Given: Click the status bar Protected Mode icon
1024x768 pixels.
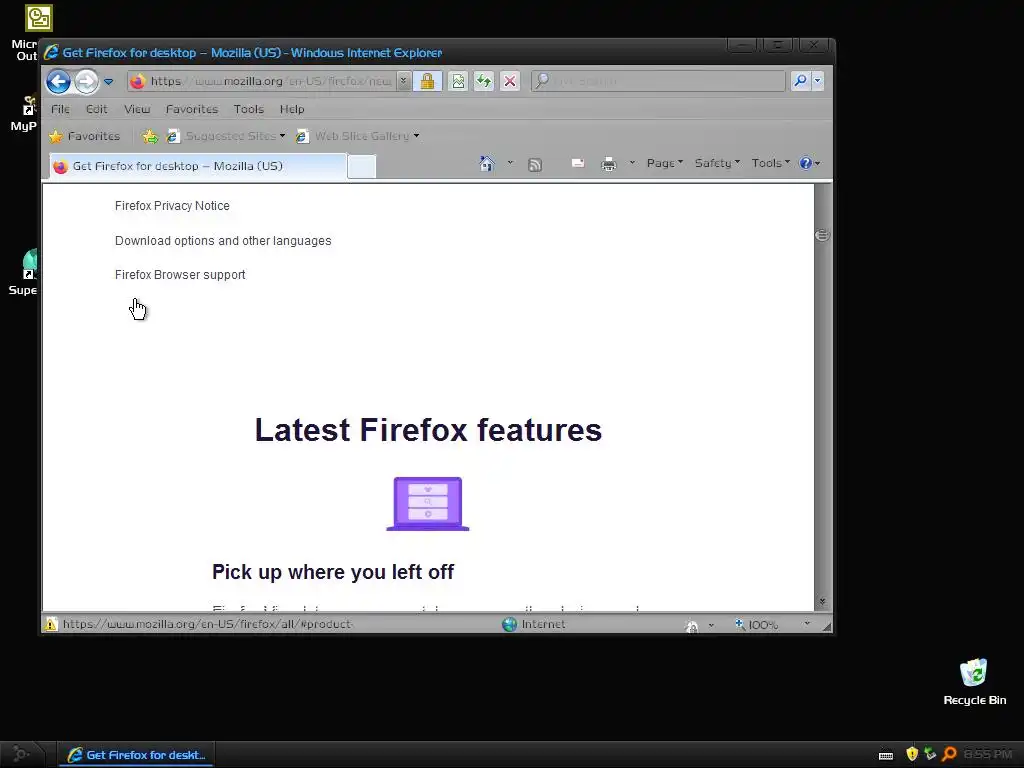Looking at the screenshot, I should pos(691,626).
